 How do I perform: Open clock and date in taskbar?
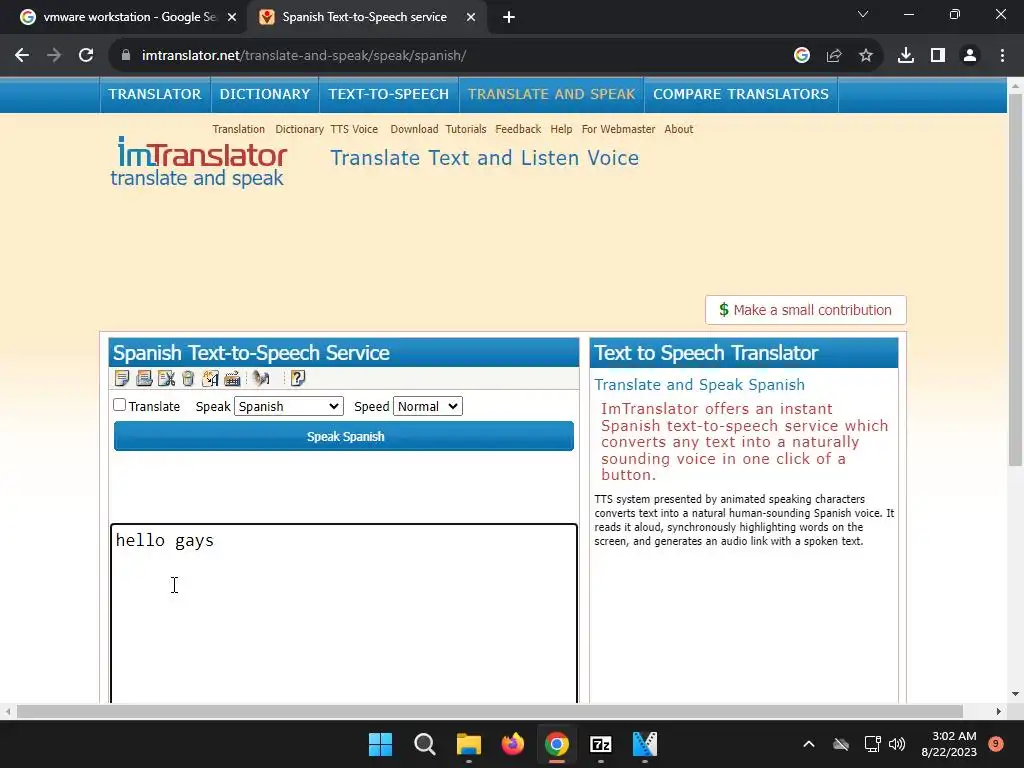pyautogui.click(x=949, y=744)
